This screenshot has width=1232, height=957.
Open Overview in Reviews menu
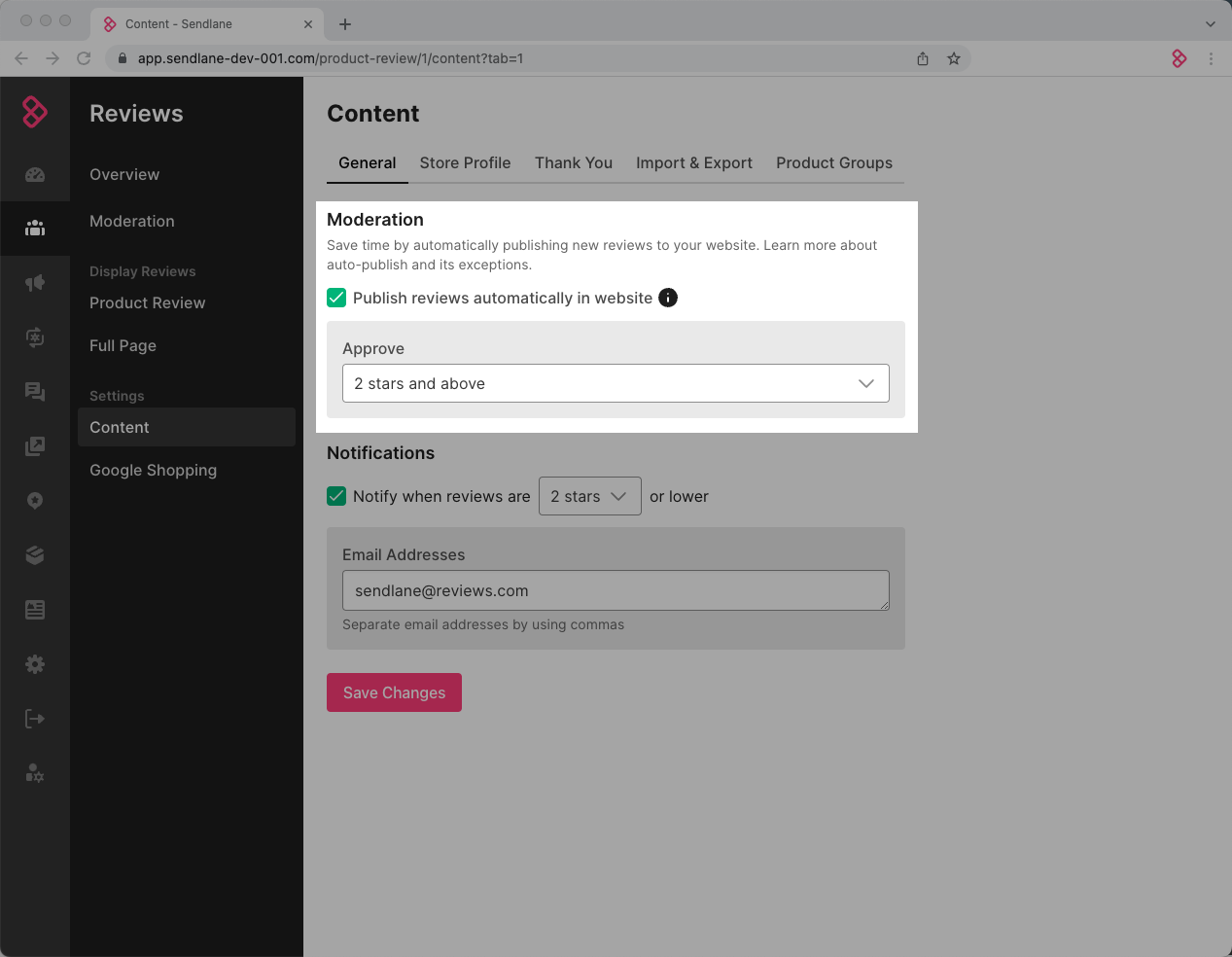[124, 174]
